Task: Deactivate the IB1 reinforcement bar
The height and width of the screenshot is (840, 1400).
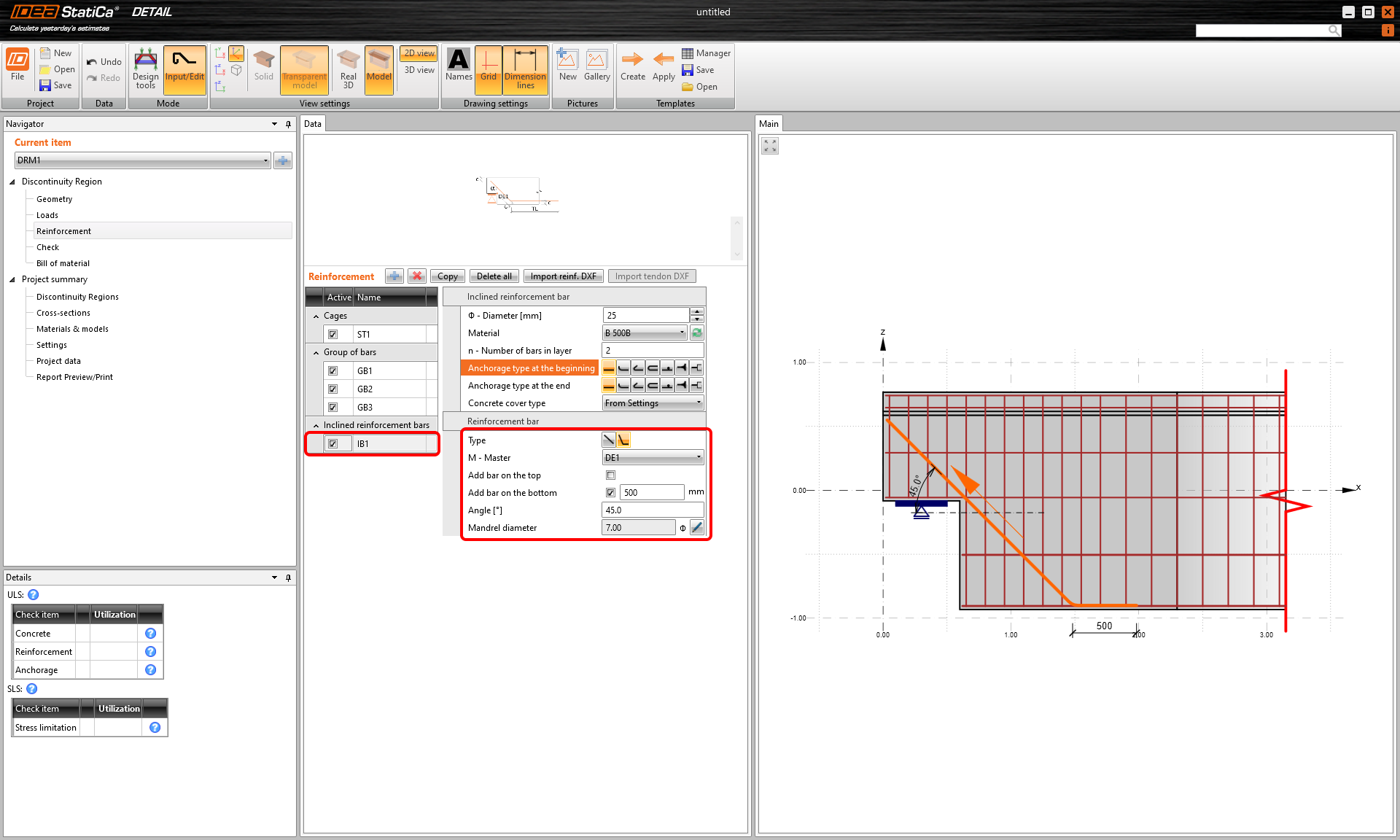Action: pos(334,443)
